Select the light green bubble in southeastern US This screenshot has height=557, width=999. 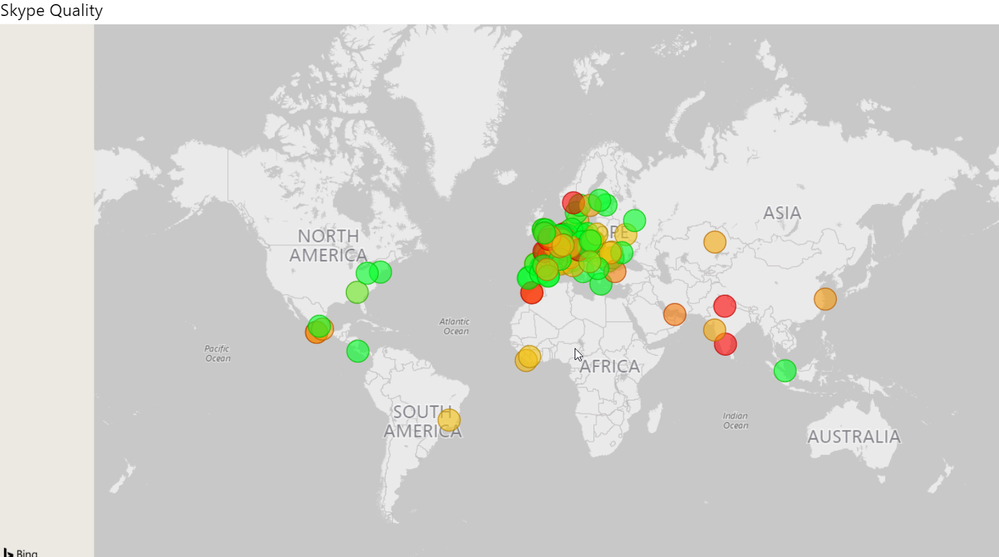(x=357, y=293)
